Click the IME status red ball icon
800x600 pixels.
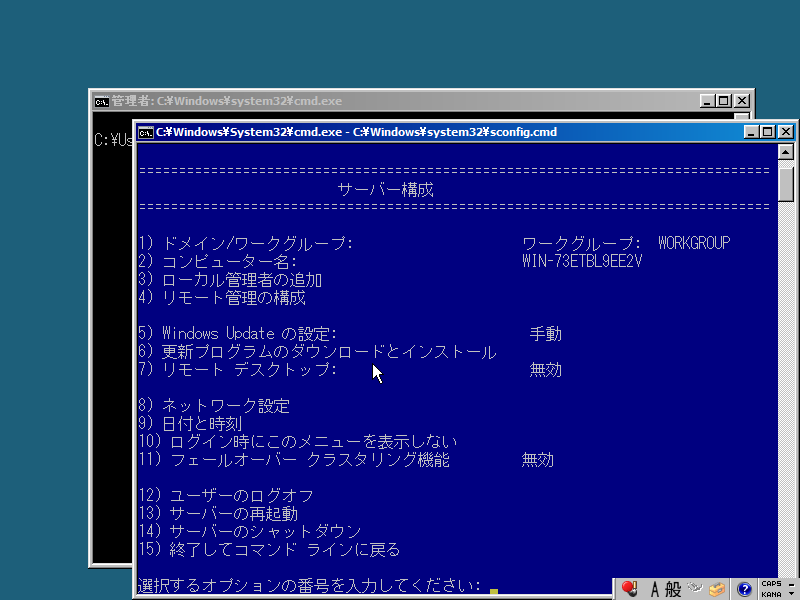[x=628, y=587]
